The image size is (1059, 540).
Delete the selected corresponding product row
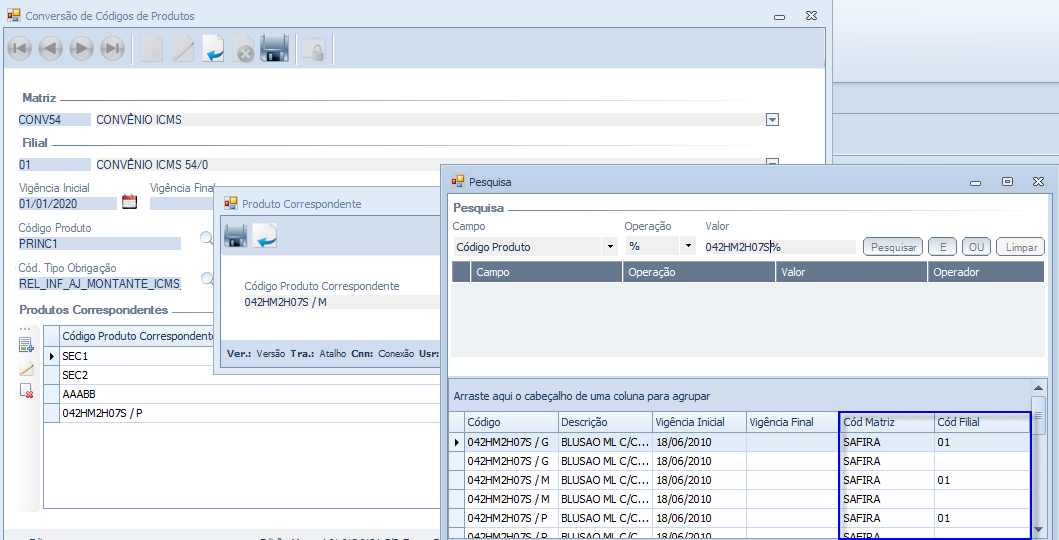pos(27,391)
